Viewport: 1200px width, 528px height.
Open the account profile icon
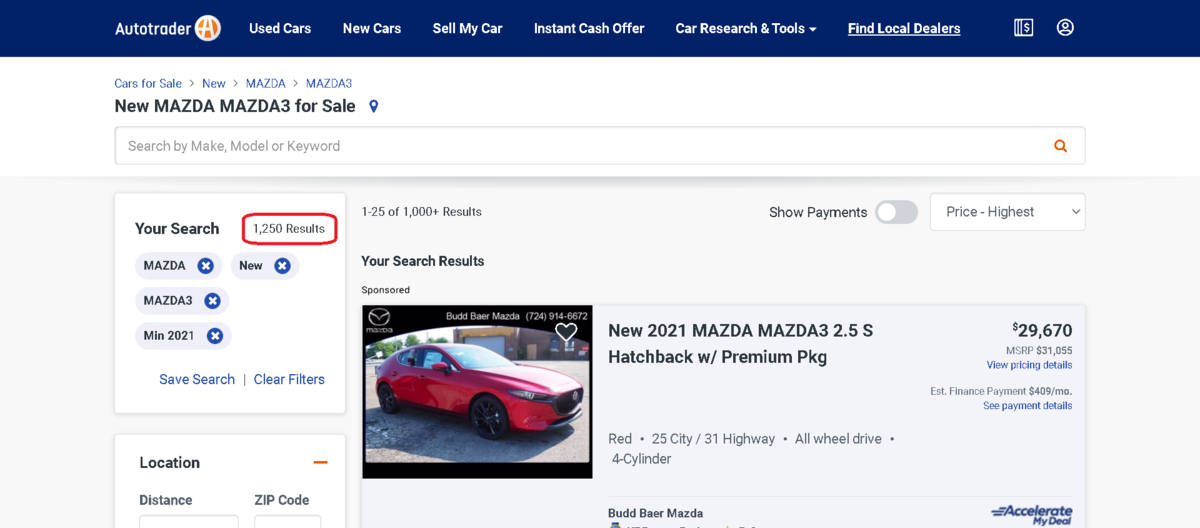1065,28
